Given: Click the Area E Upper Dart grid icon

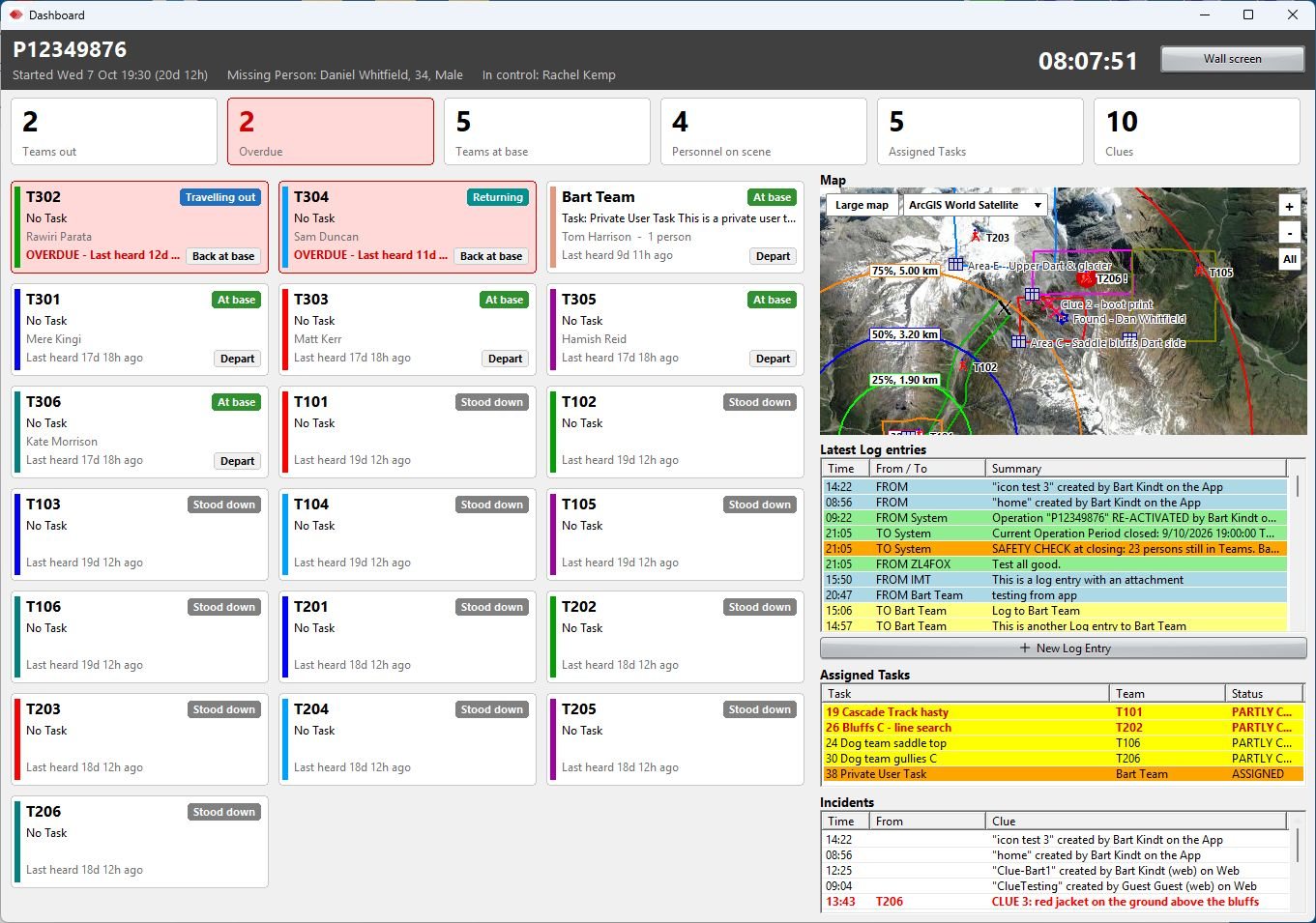Looking at the screenshot, I should coord(956,264).
